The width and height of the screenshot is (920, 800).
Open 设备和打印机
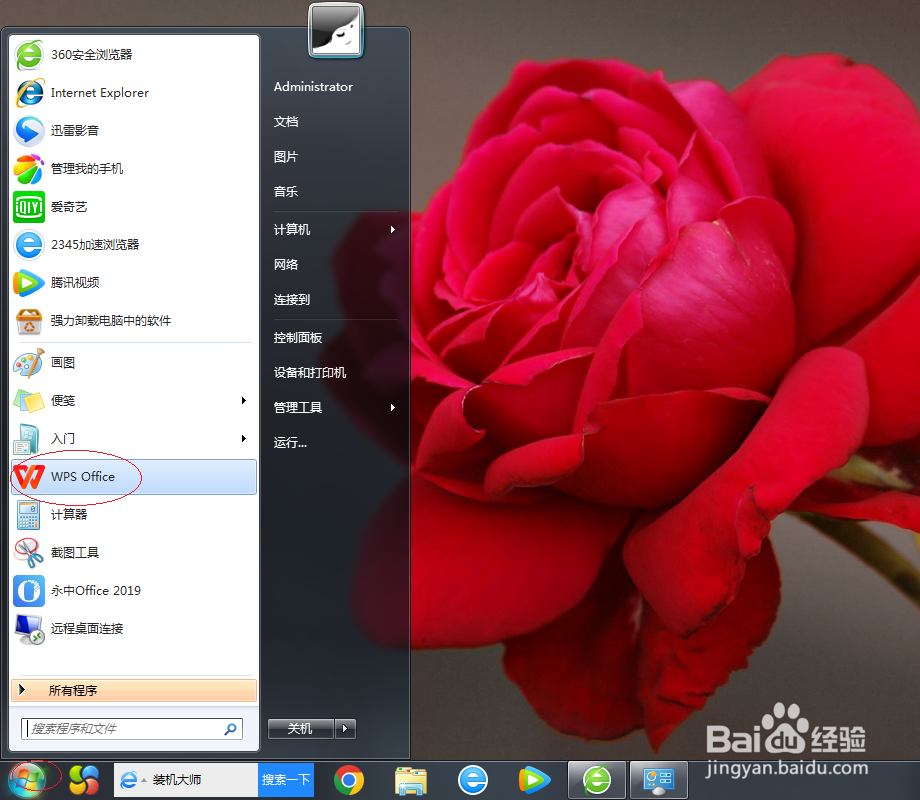[x=310, y=373]
